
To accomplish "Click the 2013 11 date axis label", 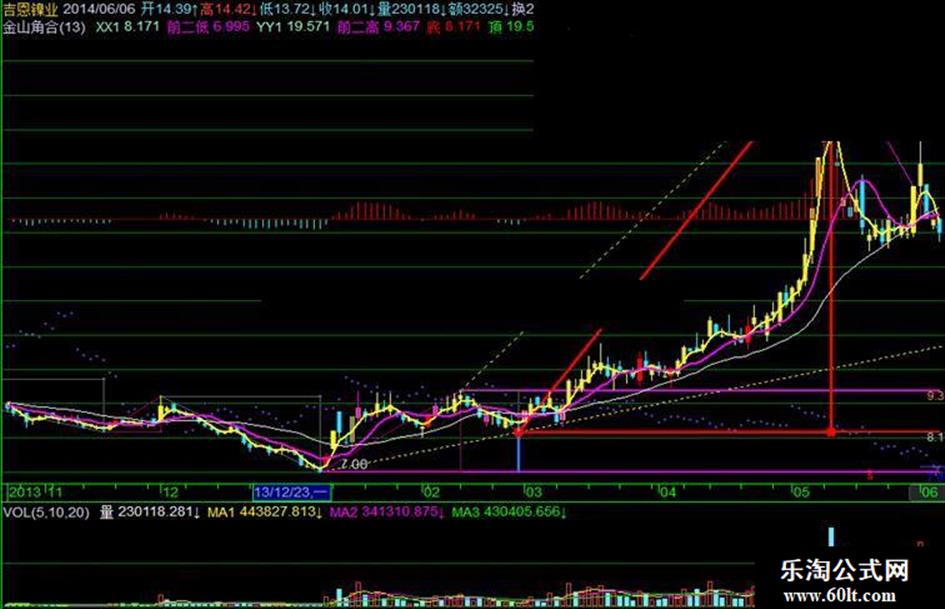I will tap(36, 492).
